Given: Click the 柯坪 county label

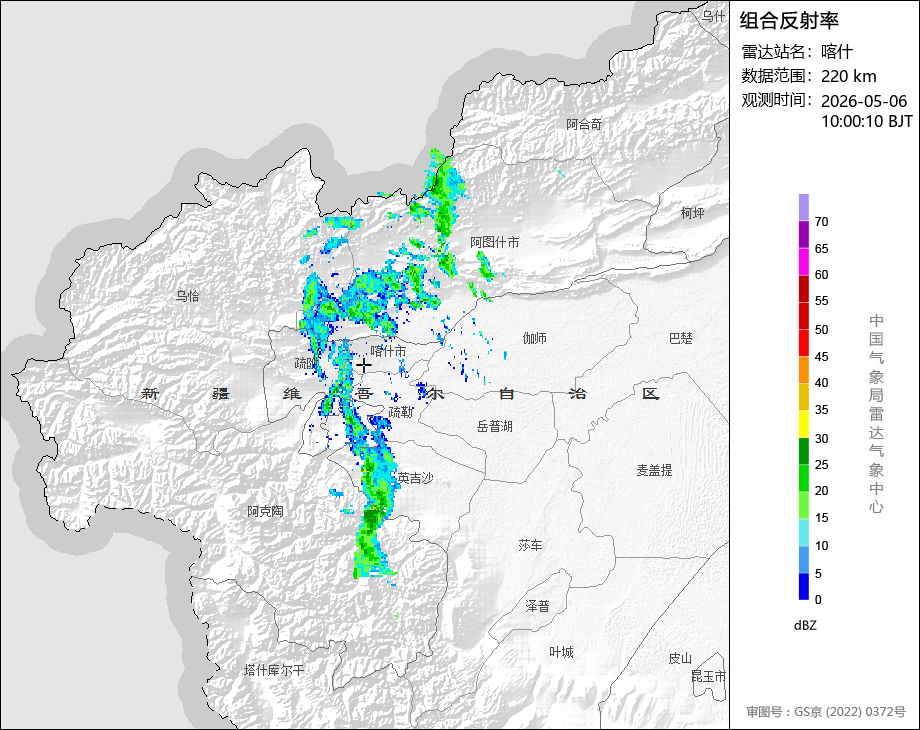Looking at the screenshot, I should coord(692,212).
